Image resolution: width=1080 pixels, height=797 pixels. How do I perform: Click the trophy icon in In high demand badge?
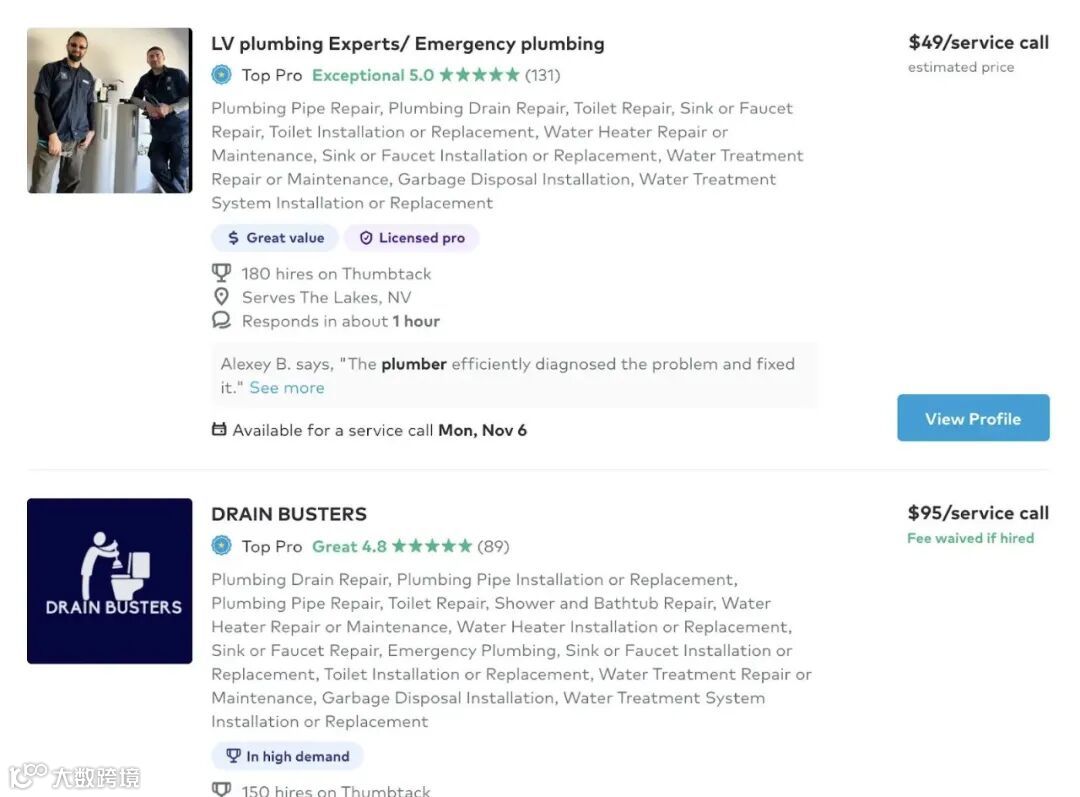233,756
